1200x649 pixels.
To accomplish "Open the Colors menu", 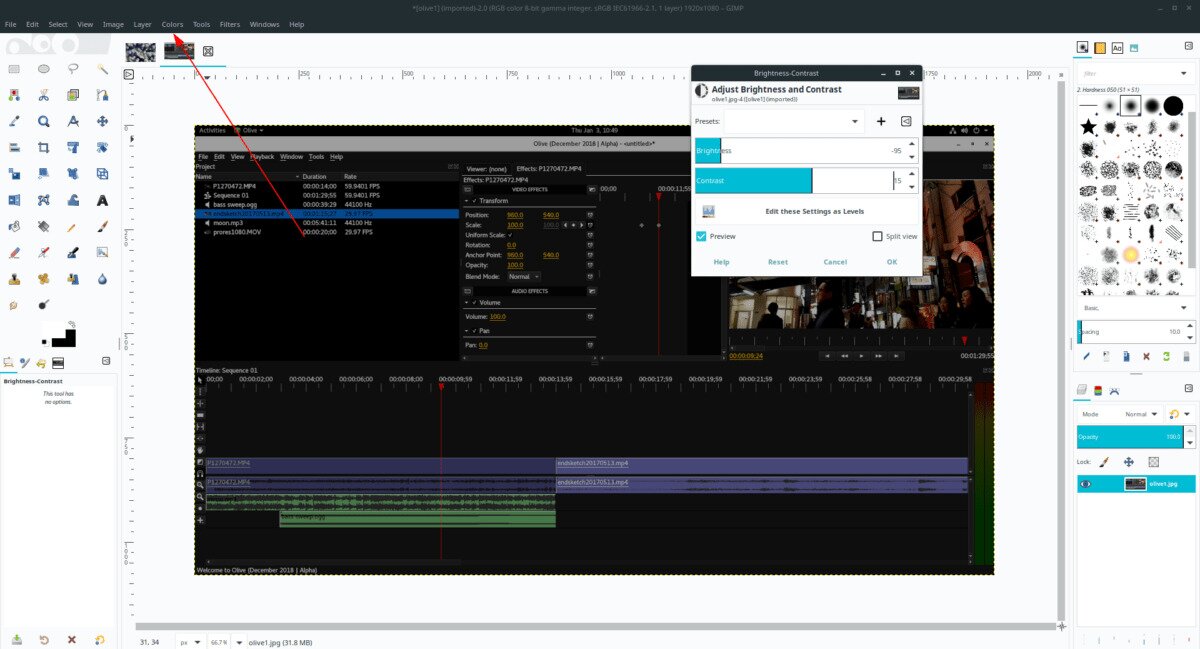I will (172, 24).
